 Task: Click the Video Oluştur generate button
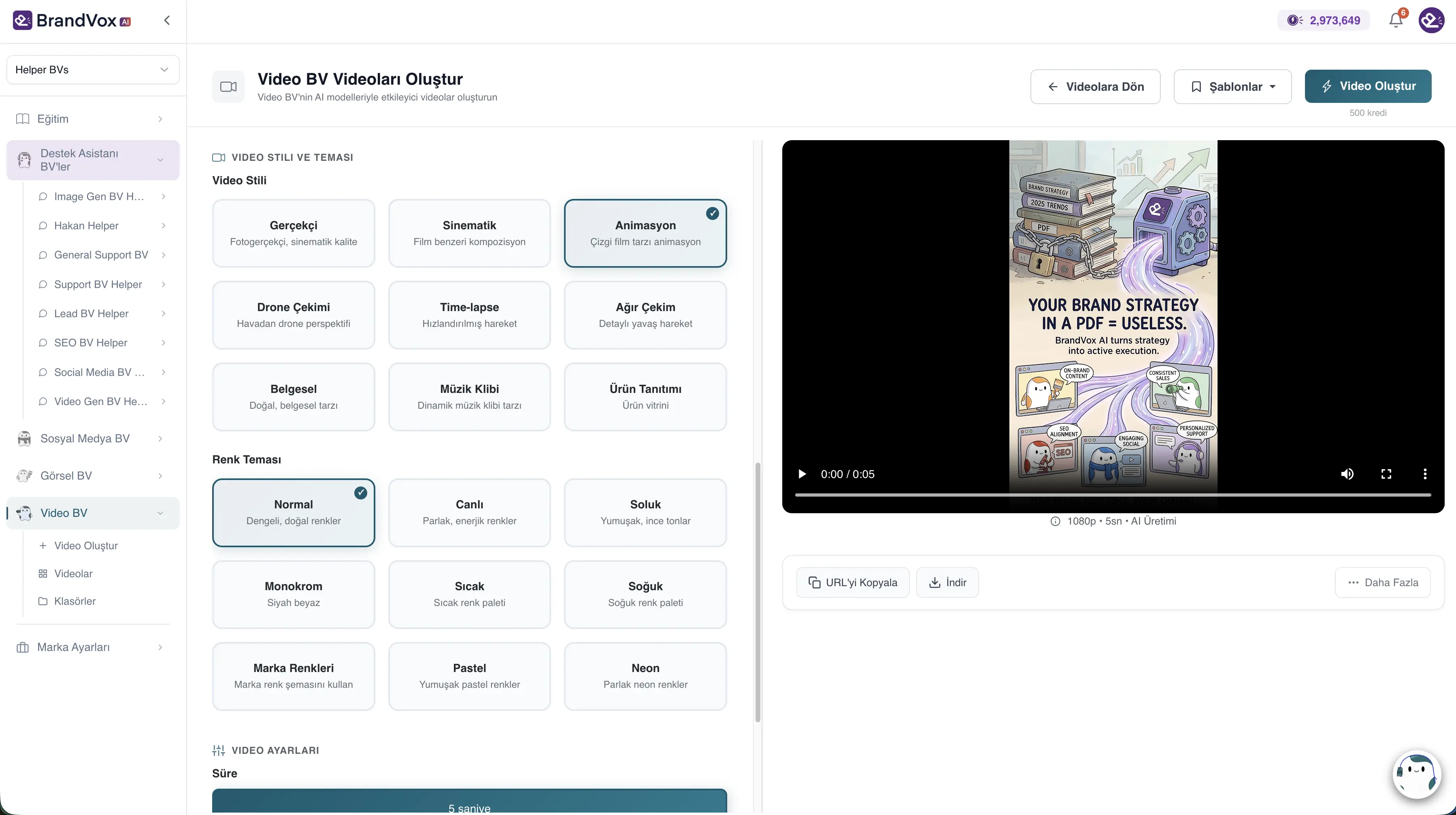(1369, 86)
